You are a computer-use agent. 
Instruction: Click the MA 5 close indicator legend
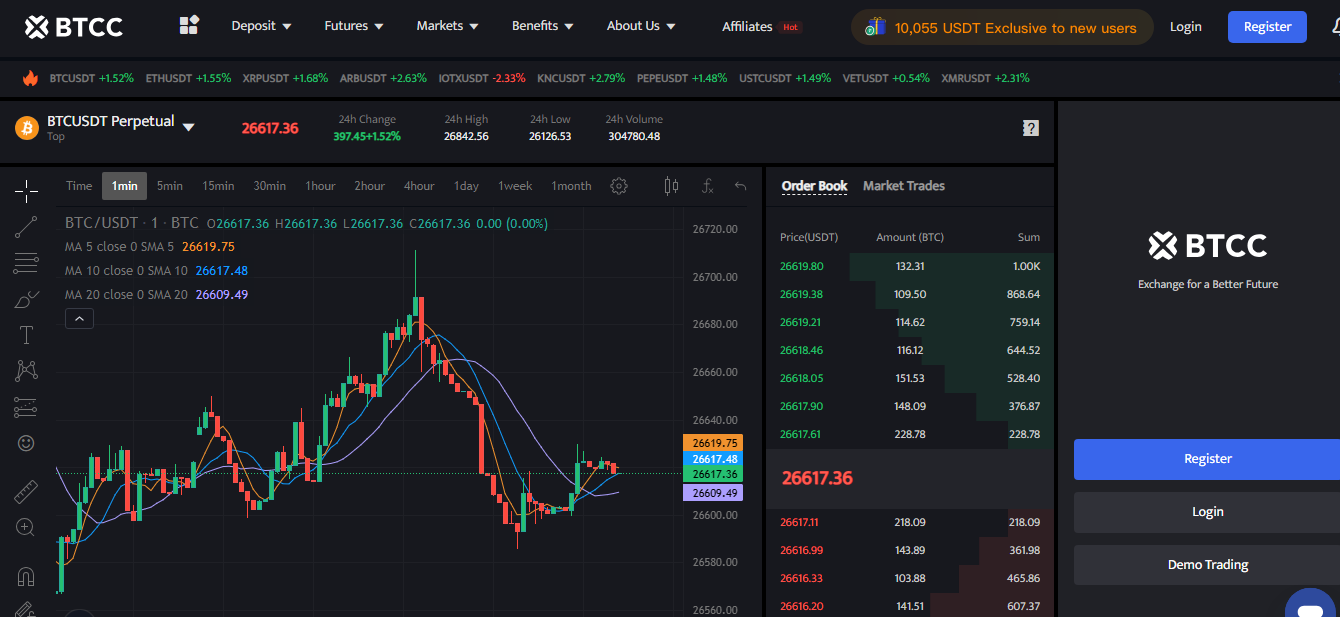150,246
